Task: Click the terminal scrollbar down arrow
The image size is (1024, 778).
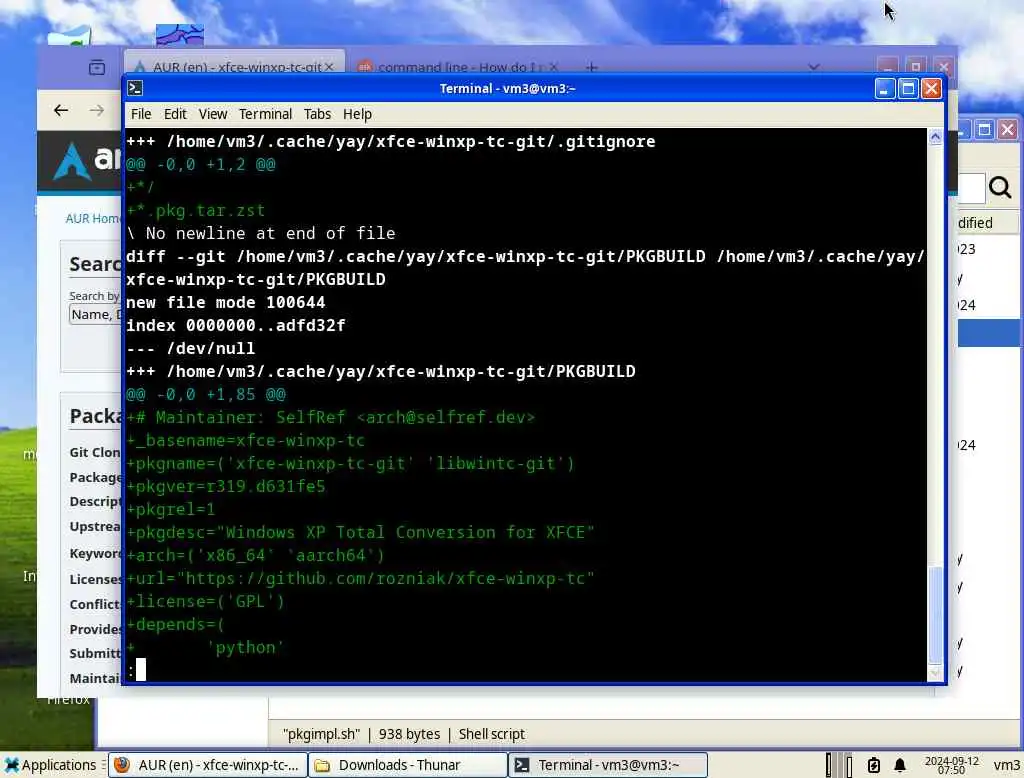Action: [x=935, y=672]
